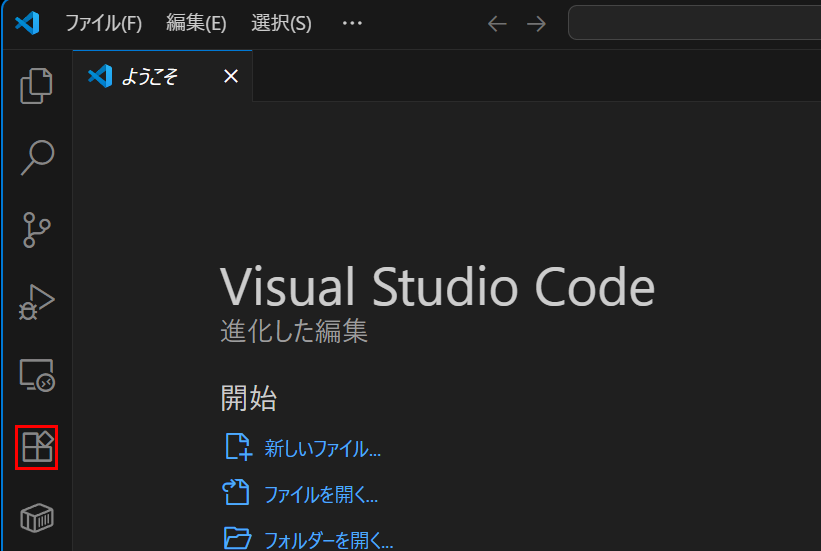Click the folder icon beside フォルダーを開く
The image size is (821, 551).
point(237,538)
